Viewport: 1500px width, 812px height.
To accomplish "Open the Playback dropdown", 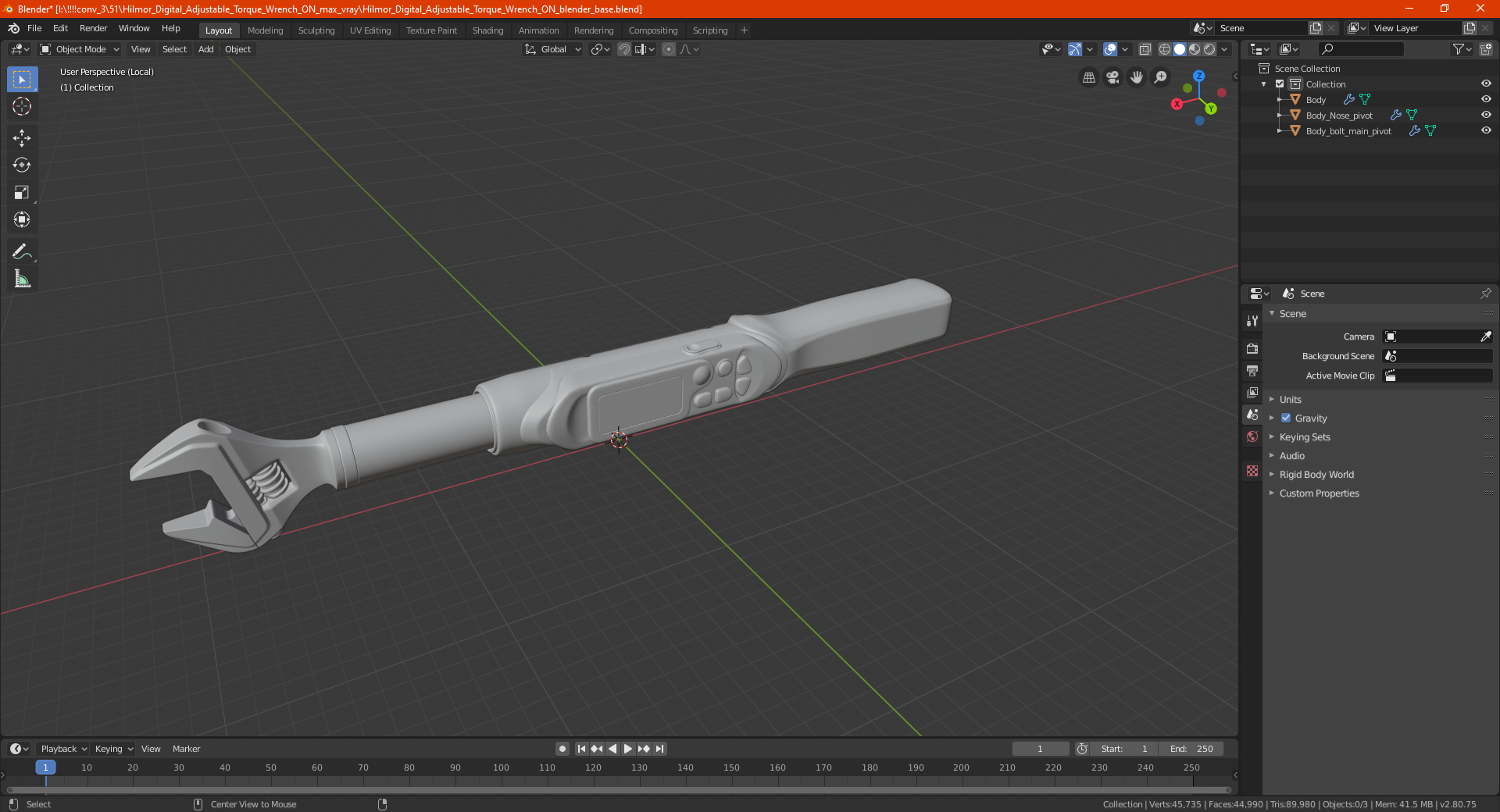I will pyautogui.click(x=63, y=749).
